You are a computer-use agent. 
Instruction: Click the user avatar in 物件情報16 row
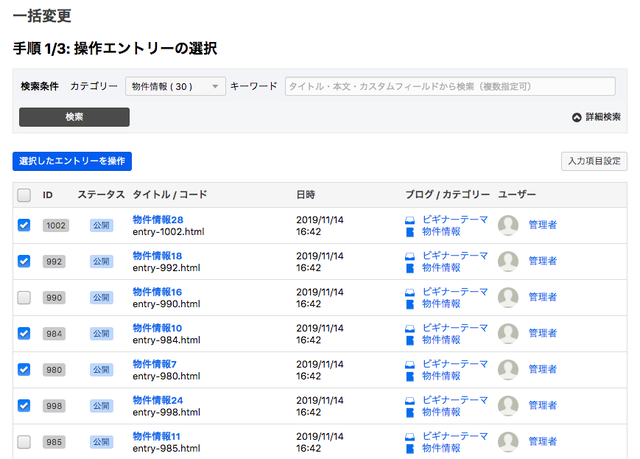click(x=508, y=297)
